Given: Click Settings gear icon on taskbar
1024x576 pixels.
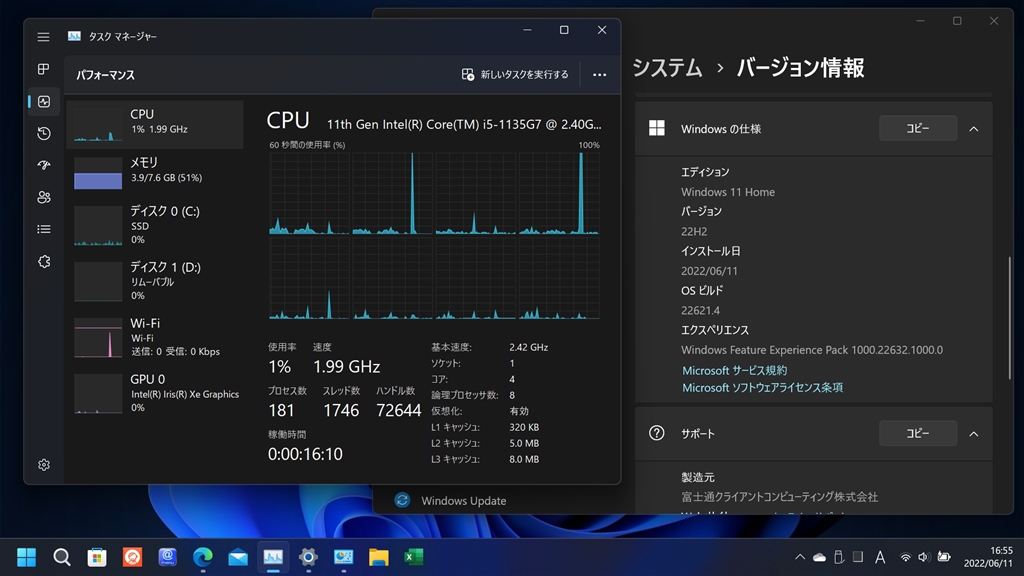Looking at the screenshot, I should coord(308,557).
